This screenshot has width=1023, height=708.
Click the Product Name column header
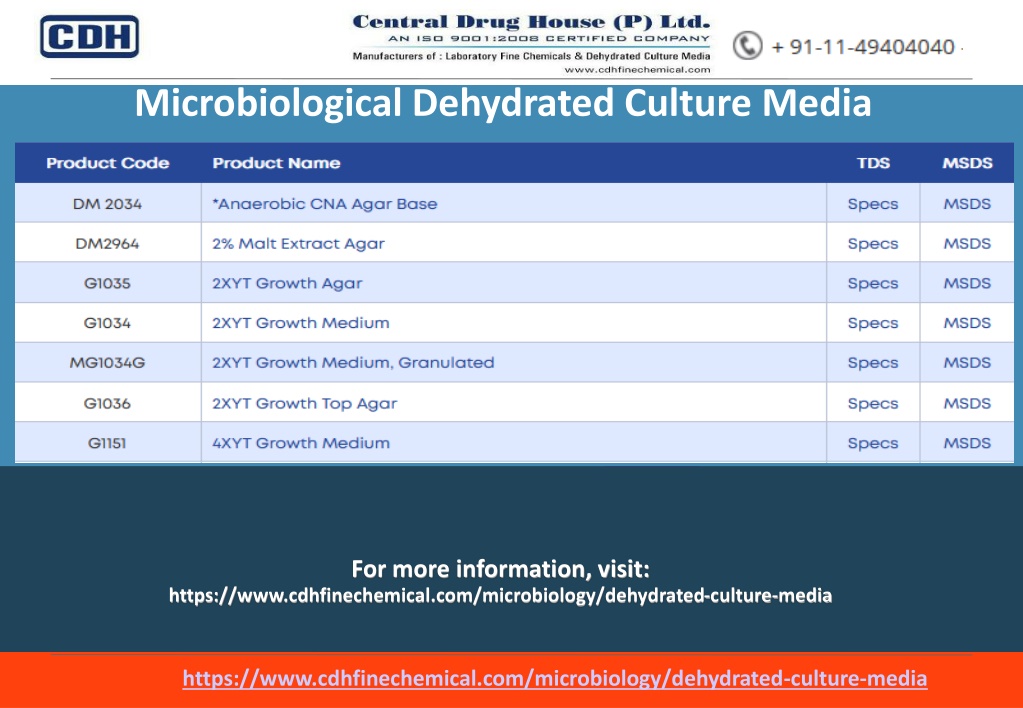pyautogui.click(x=276, y=163)
